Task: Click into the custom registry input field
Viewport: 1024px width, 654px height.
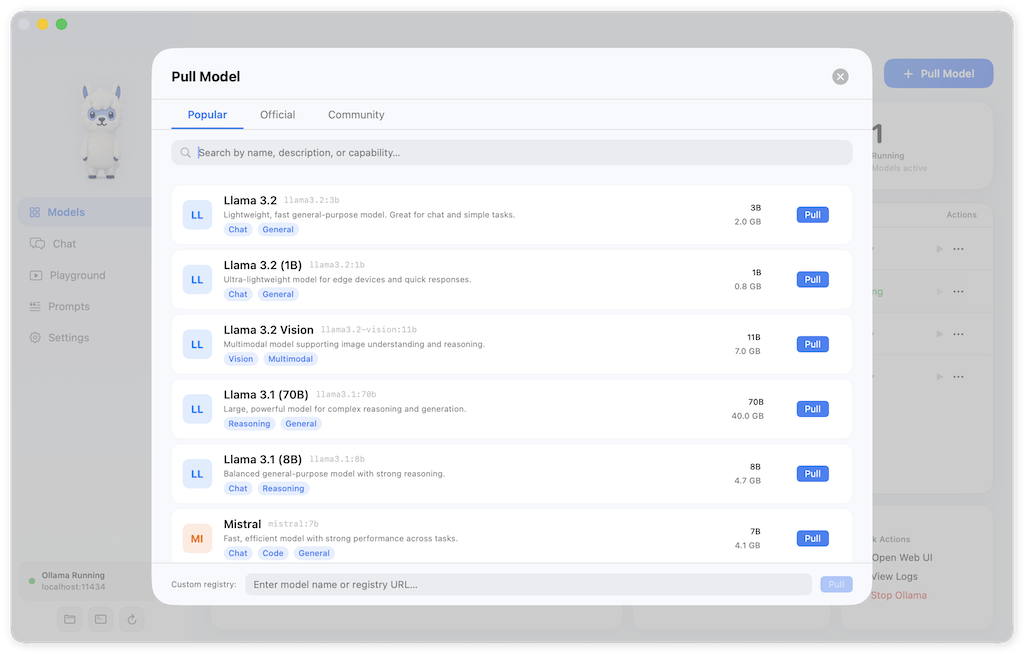Action: point(528,585)
